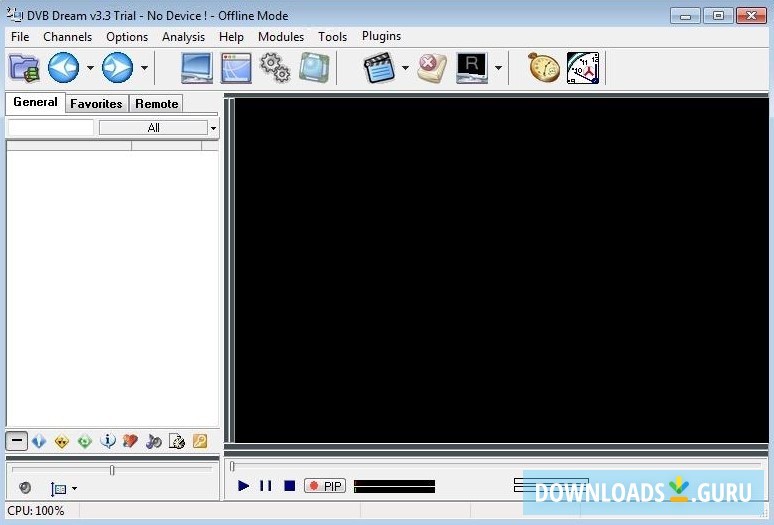Stop playback with the Stop button

[x=290, y=486]
